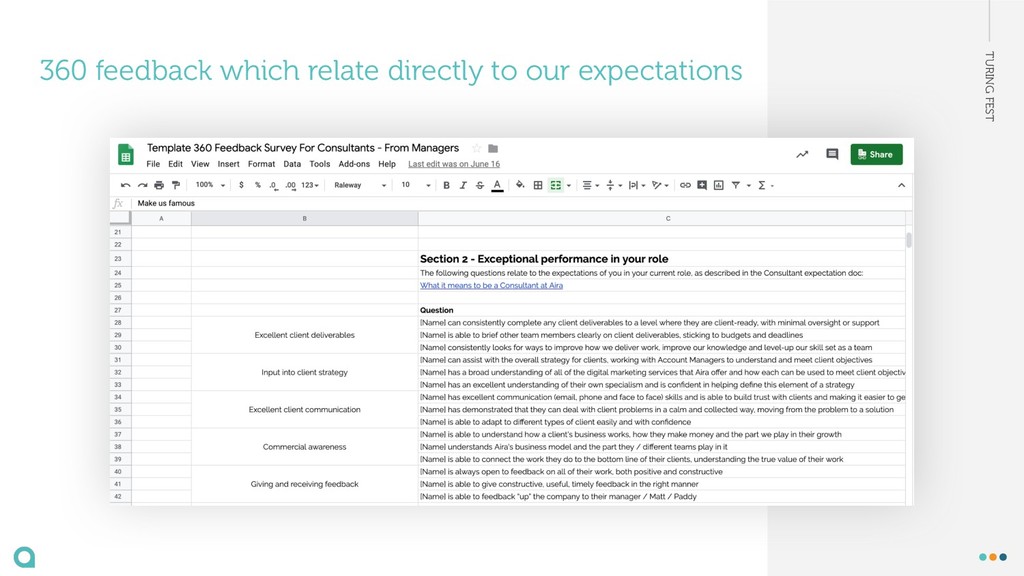The image size is (1024, 576).
Task: Open the Add-ons menu
Action: tap(354, 164)
